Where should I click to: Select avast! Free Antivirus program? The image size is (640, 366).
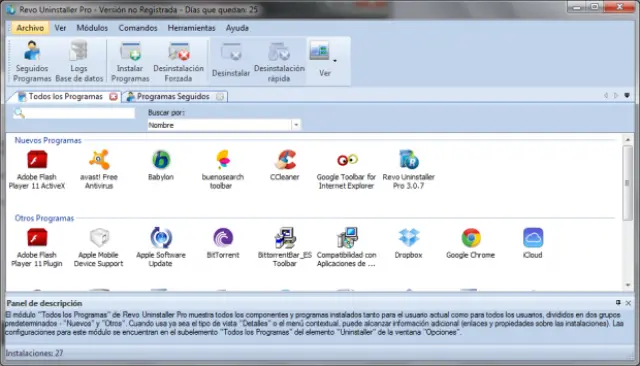99,170
